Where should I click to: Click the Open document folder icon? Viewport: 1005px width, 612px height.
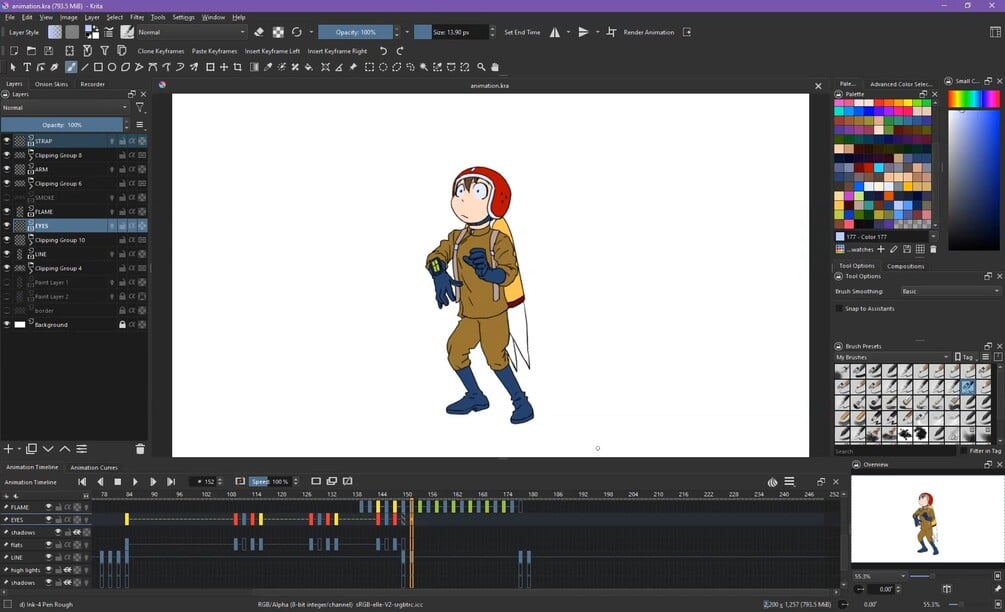(x=31, y=51)
